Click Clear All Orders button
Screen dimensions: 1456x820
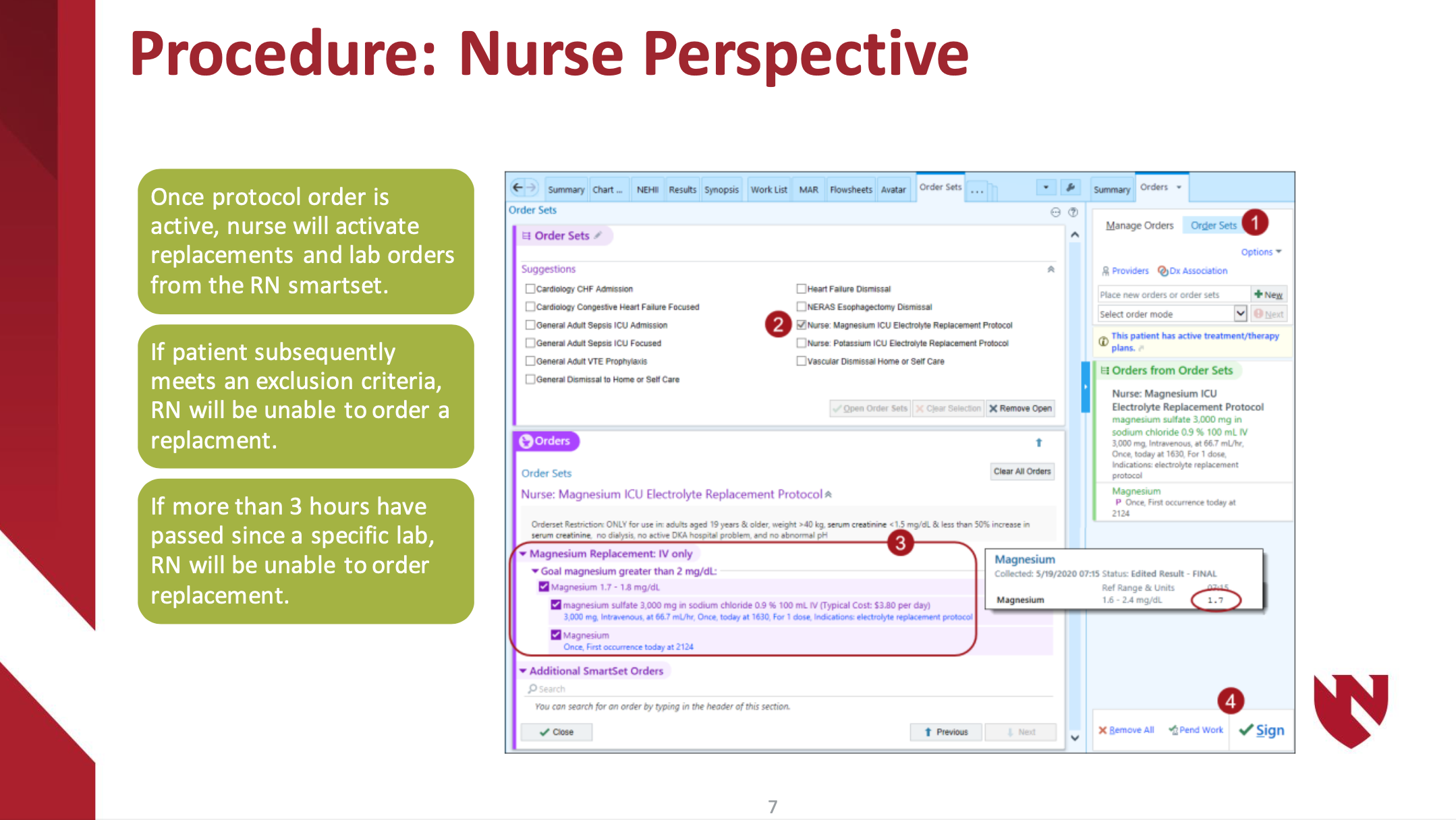1021,471
